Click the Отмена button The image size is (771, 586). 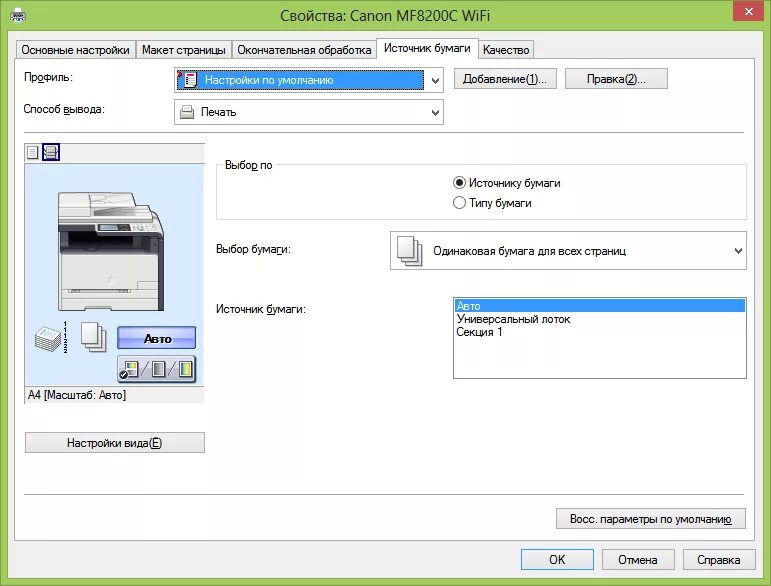[x=638, y=560]
